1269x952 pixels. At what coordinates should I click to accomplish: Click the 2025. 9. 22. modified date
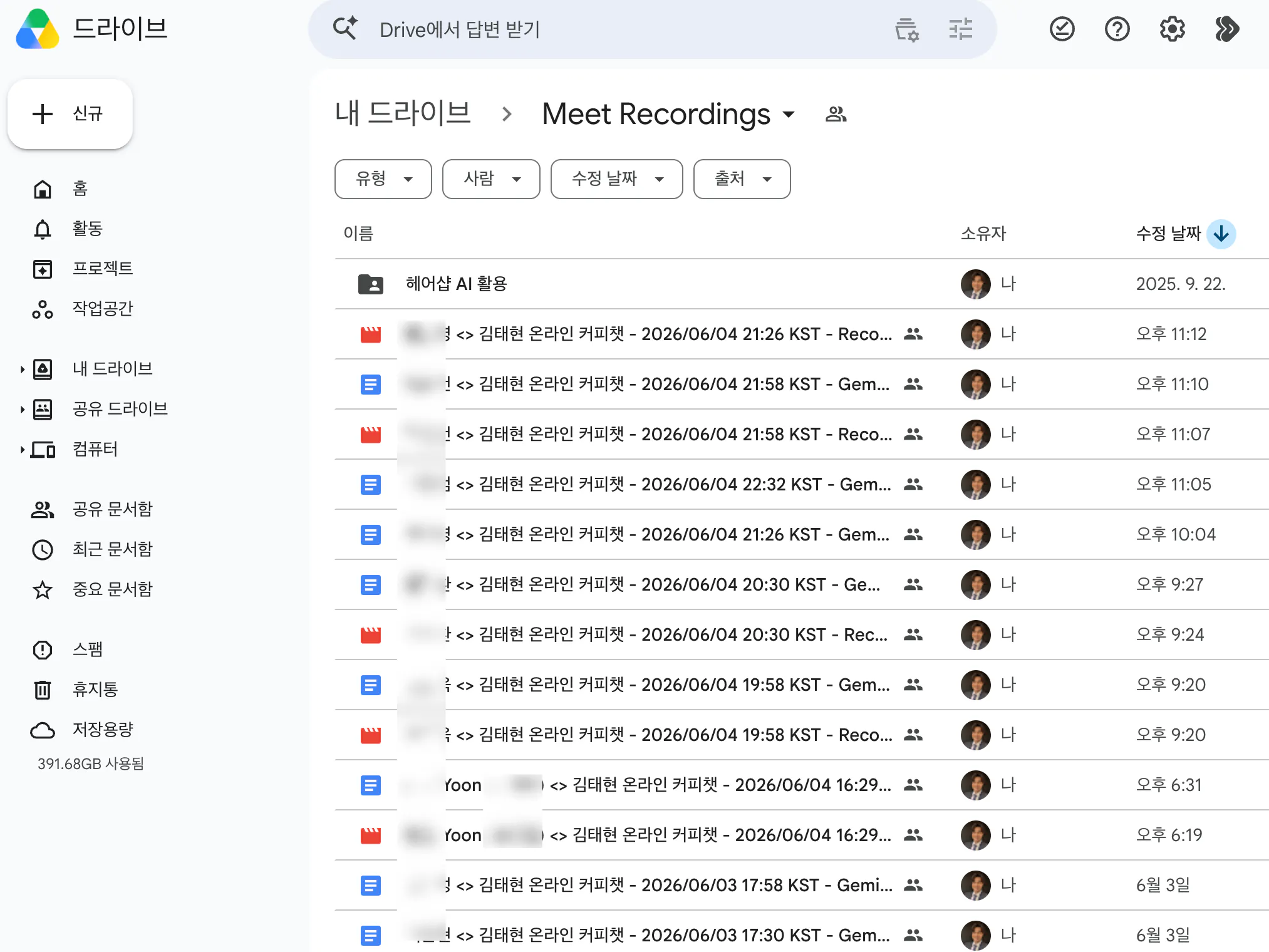(1181, 284)
